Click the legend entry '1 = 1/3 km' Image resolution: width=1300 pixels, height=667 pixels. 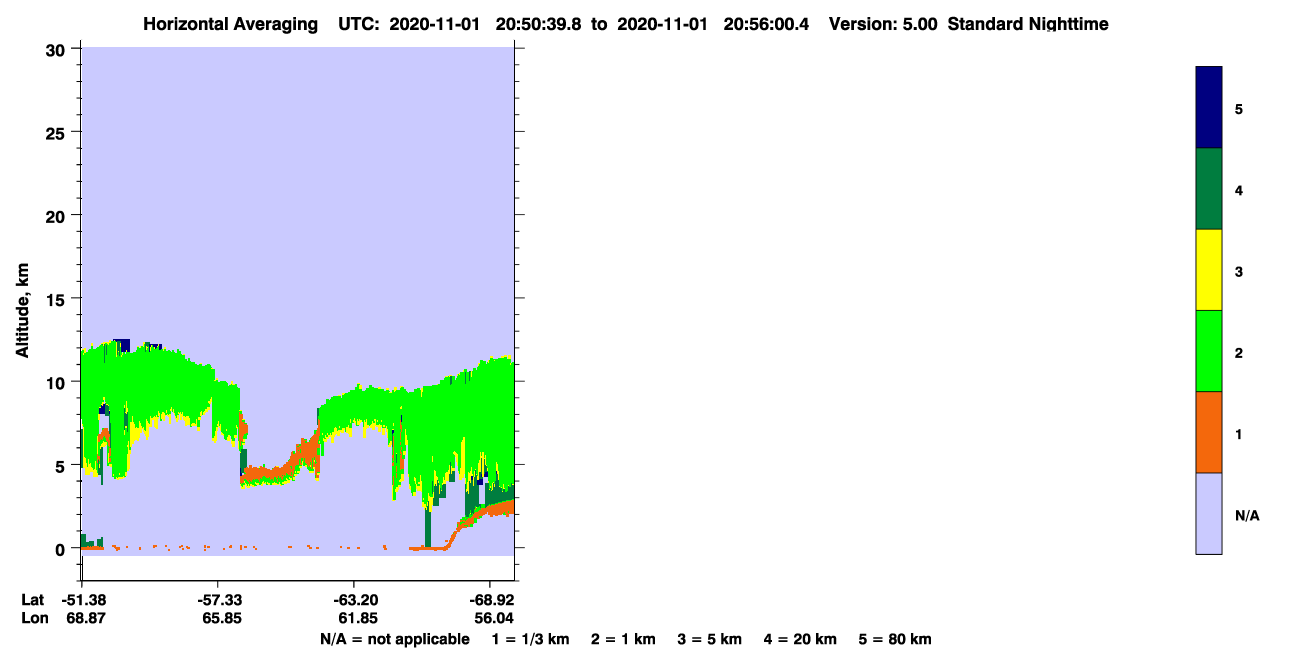530,639
